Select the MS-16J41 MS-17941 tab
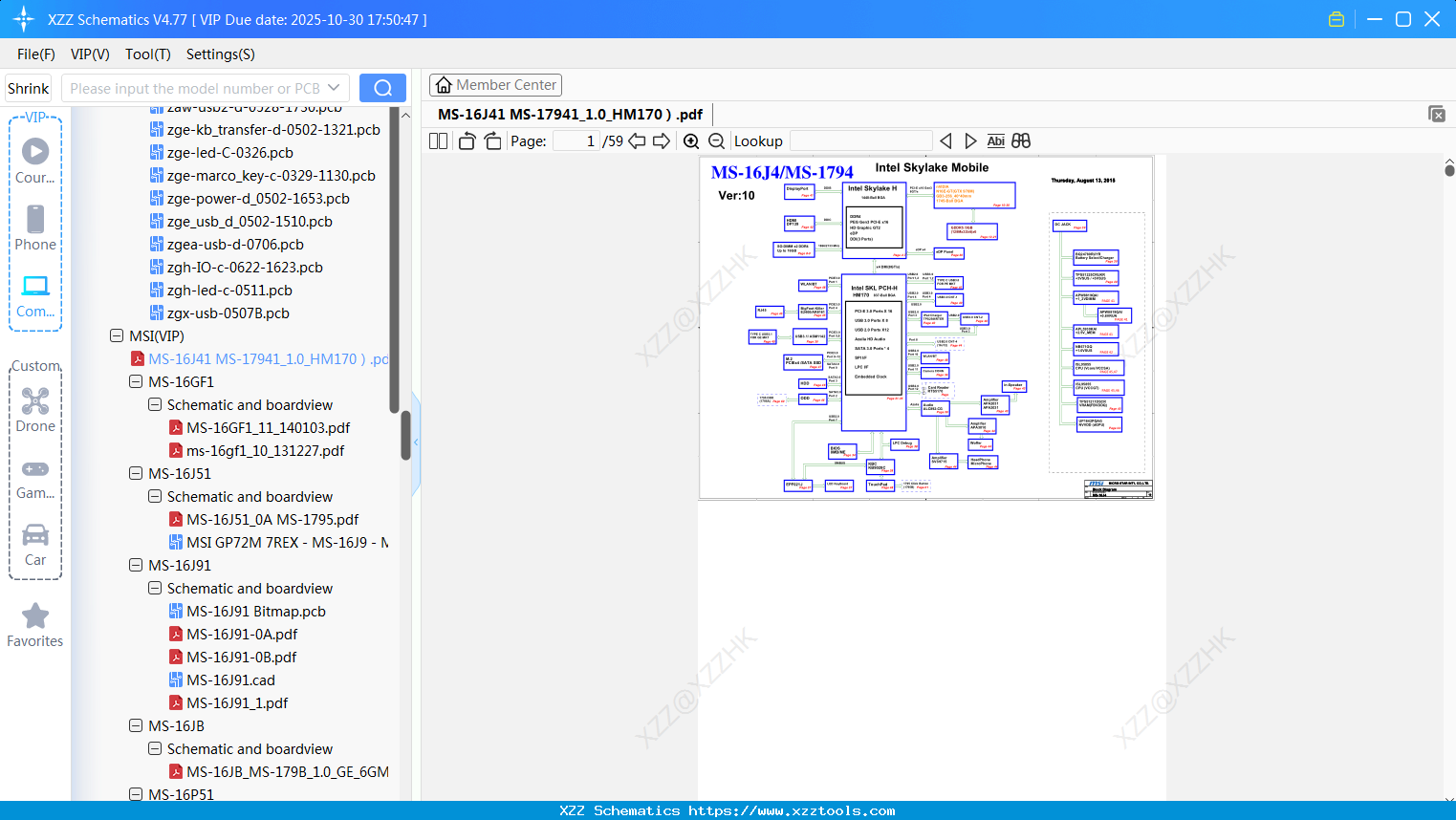 click(570, 115)
